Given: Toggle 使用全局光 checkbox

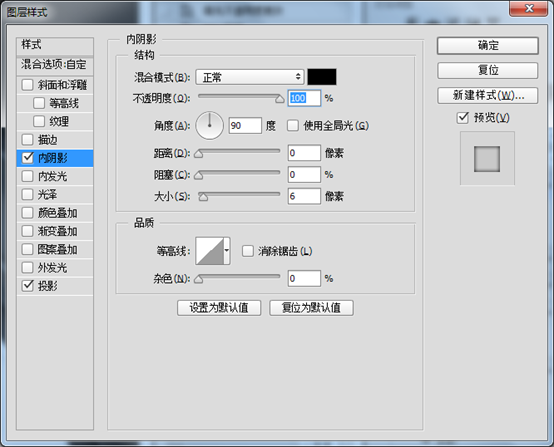Looking at the screenshot, I should 293,125.
